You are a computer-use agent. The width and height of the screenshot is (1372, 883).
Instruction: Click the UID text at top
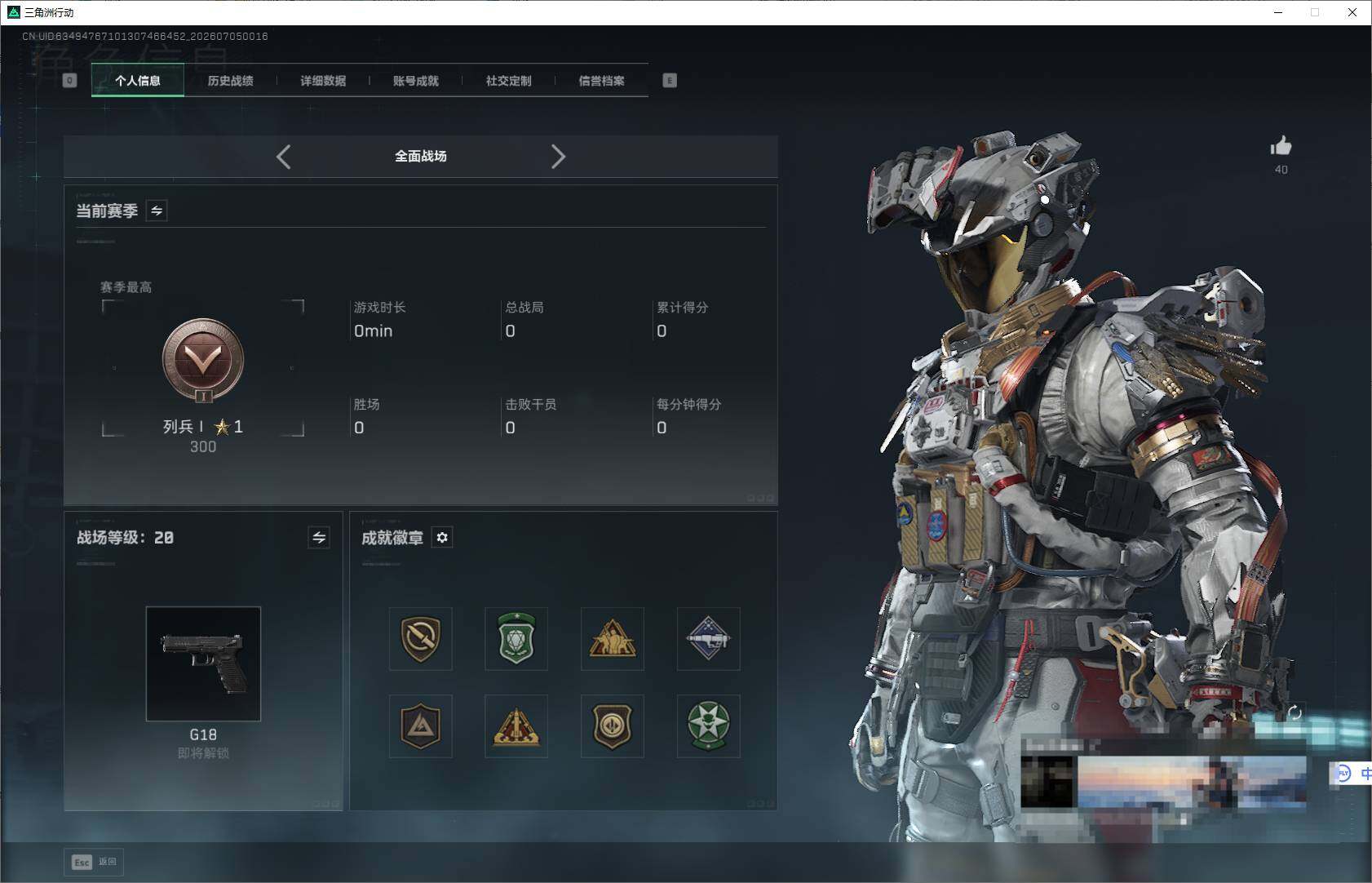145,37
